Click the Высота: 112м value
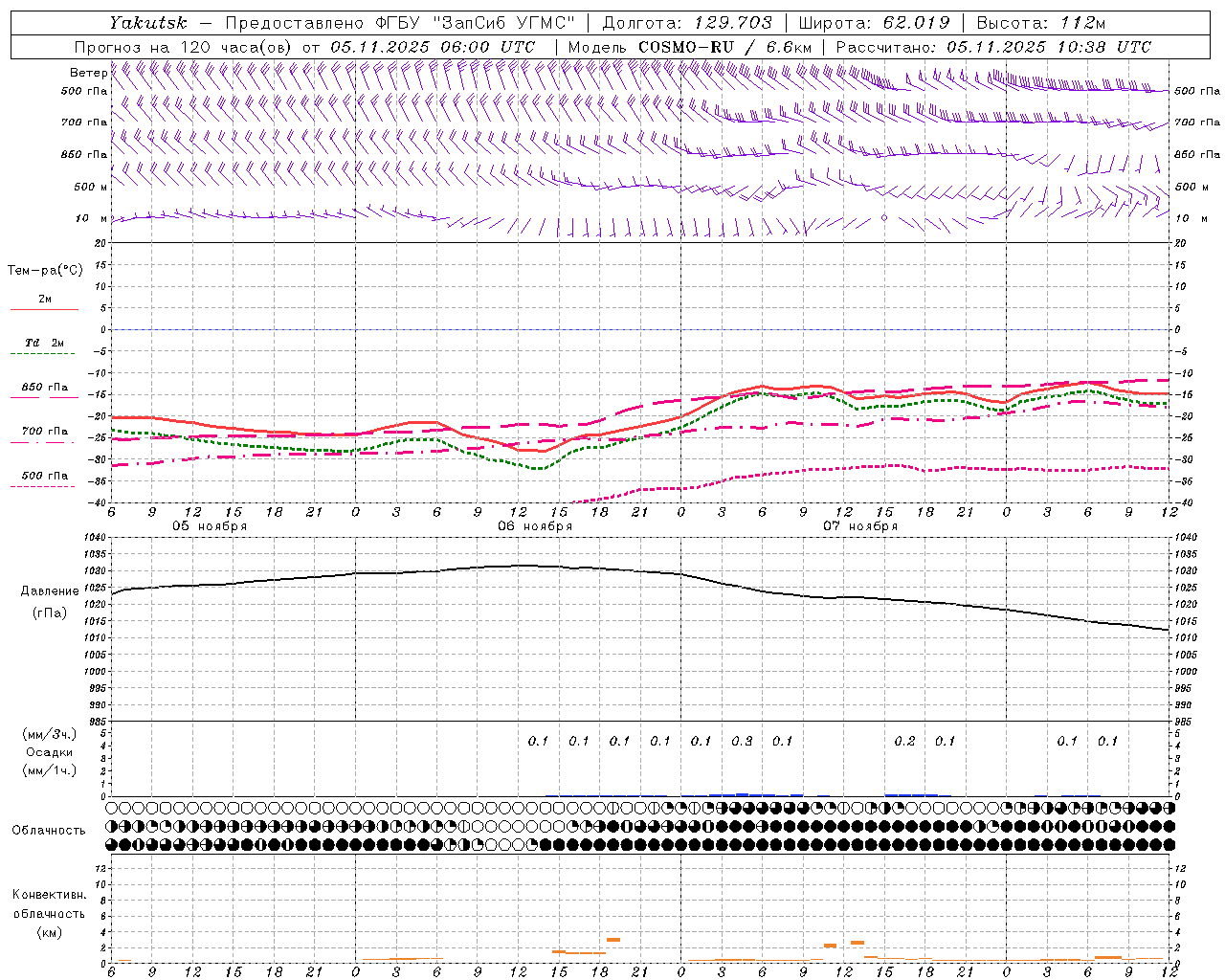Screen dimensions: 1225x980 (1042, 23)
